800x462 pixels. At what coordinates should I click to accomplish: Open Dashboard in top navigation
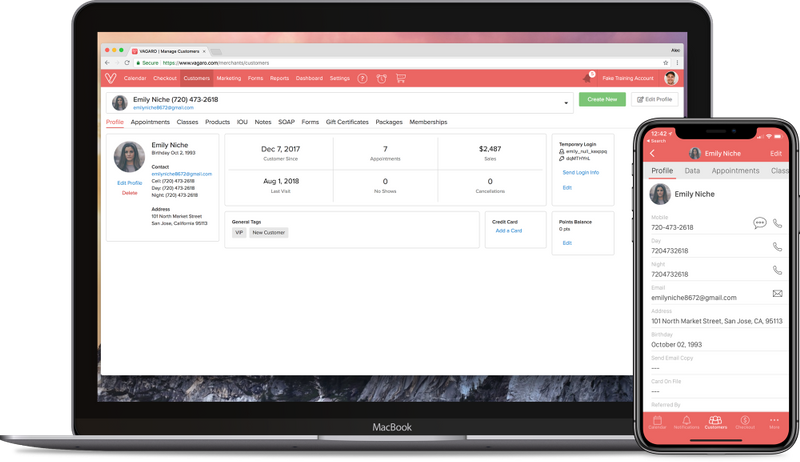309,78
